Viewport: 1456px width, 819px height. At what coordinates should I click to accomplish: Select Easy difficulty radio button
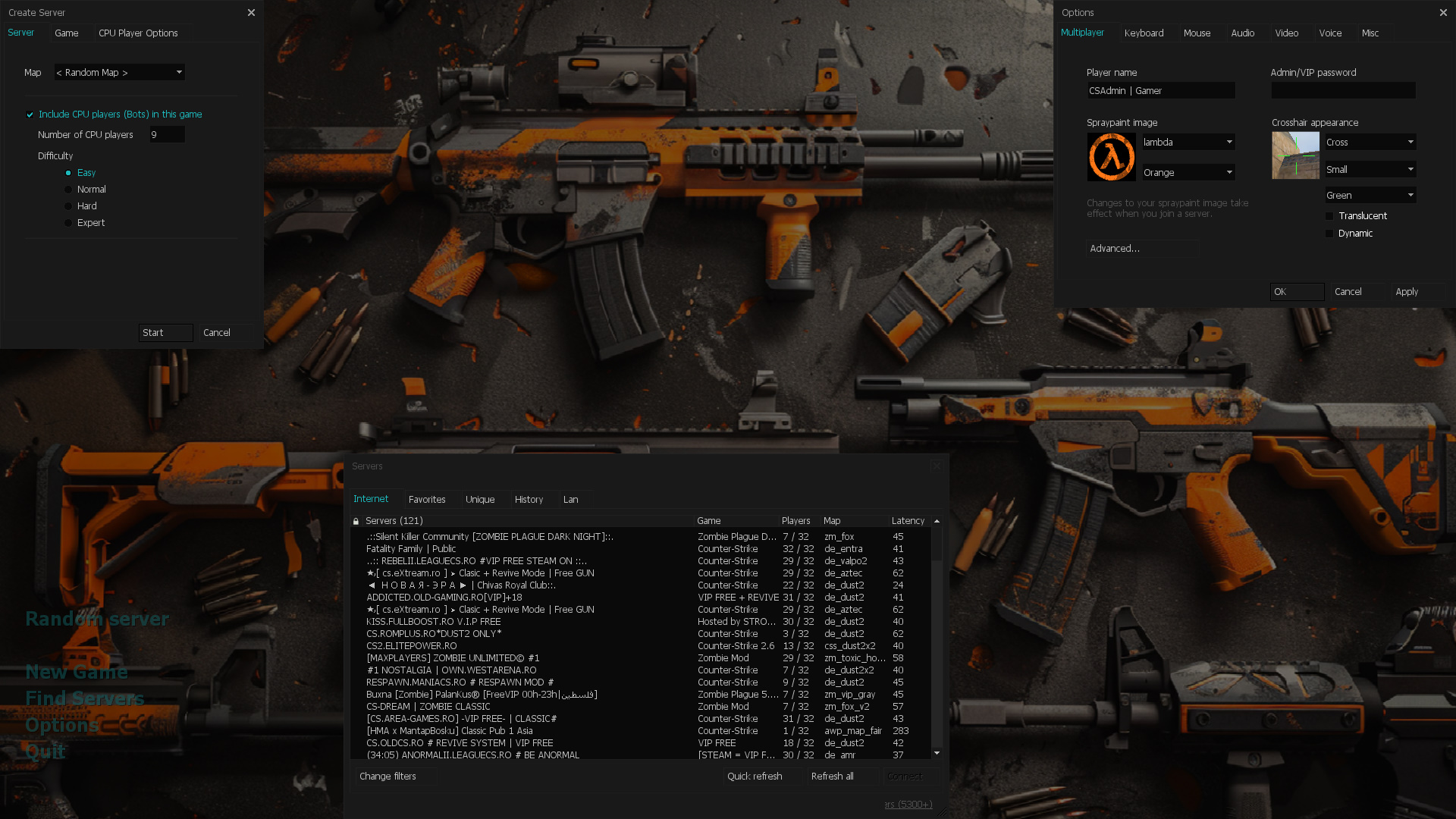coord(68,173)
